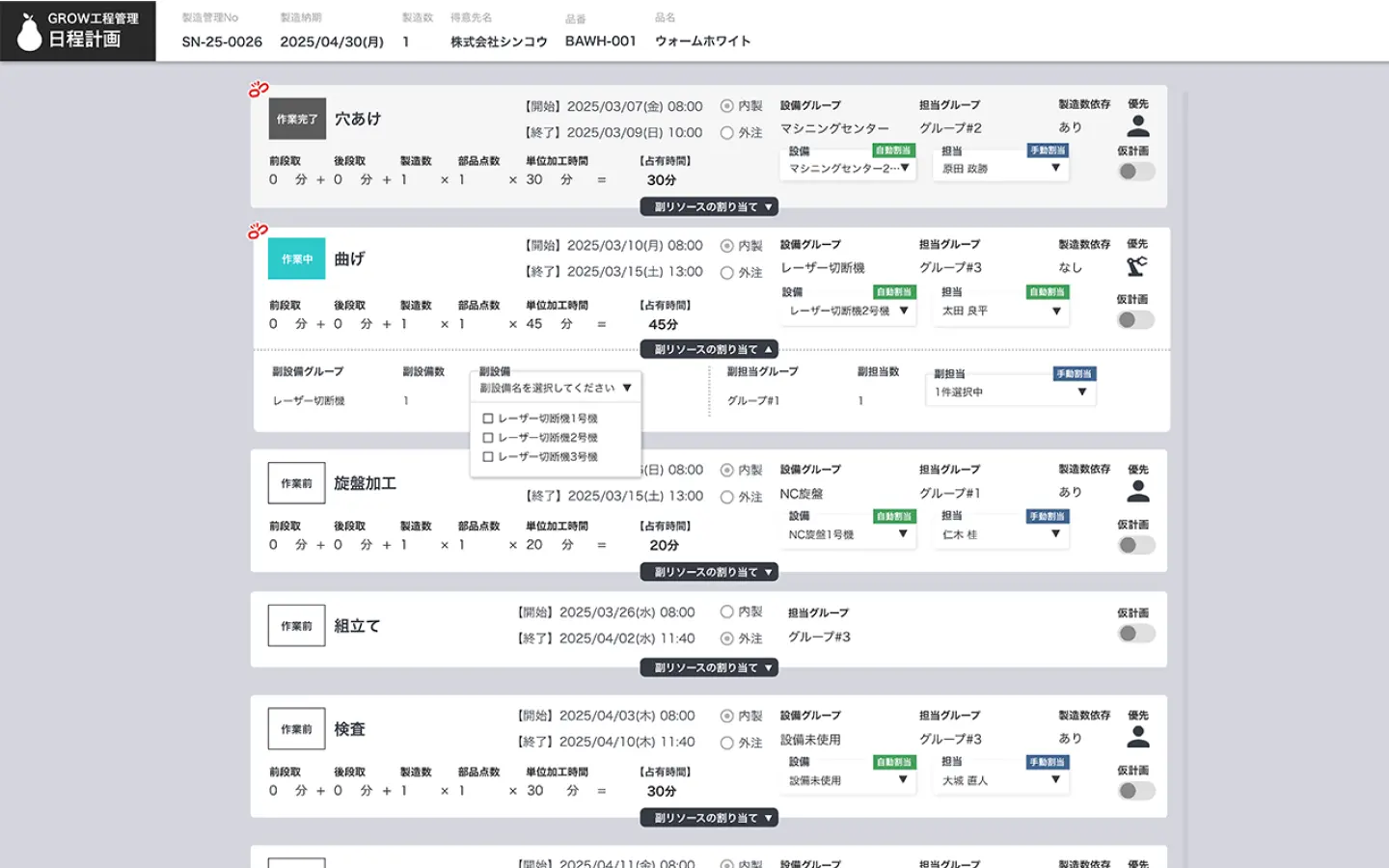This screenshot has height=868, width=1389.
Task: Check the レーザー切断機1号機 checkbox
Action: pyautogui.click(x=488, y=419)
